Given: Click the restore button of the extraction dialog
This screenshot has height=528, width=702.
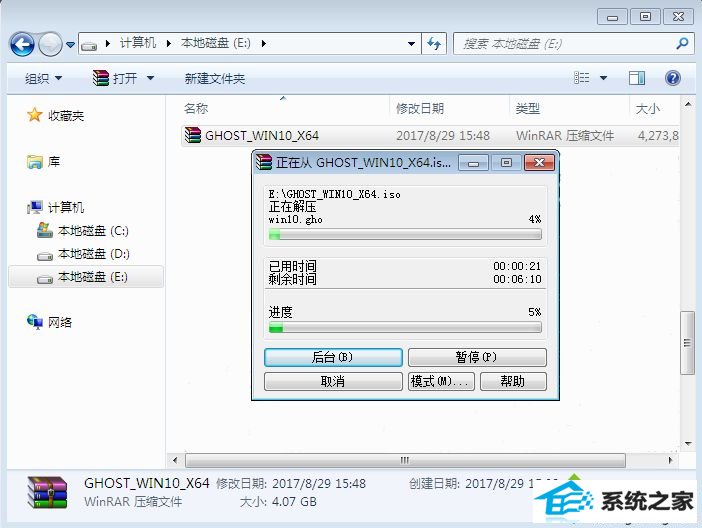Looking at the screenshot, I should 506,163.
